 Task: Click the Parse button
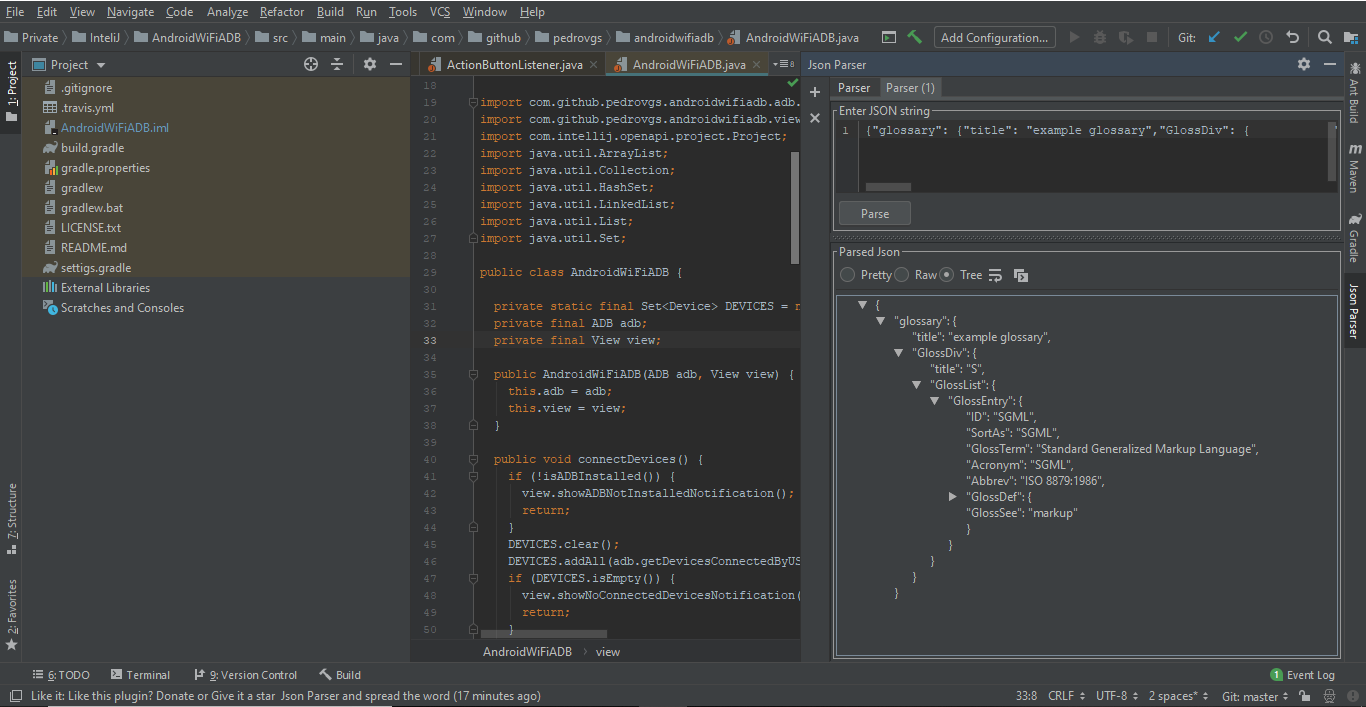coord(874,213)
